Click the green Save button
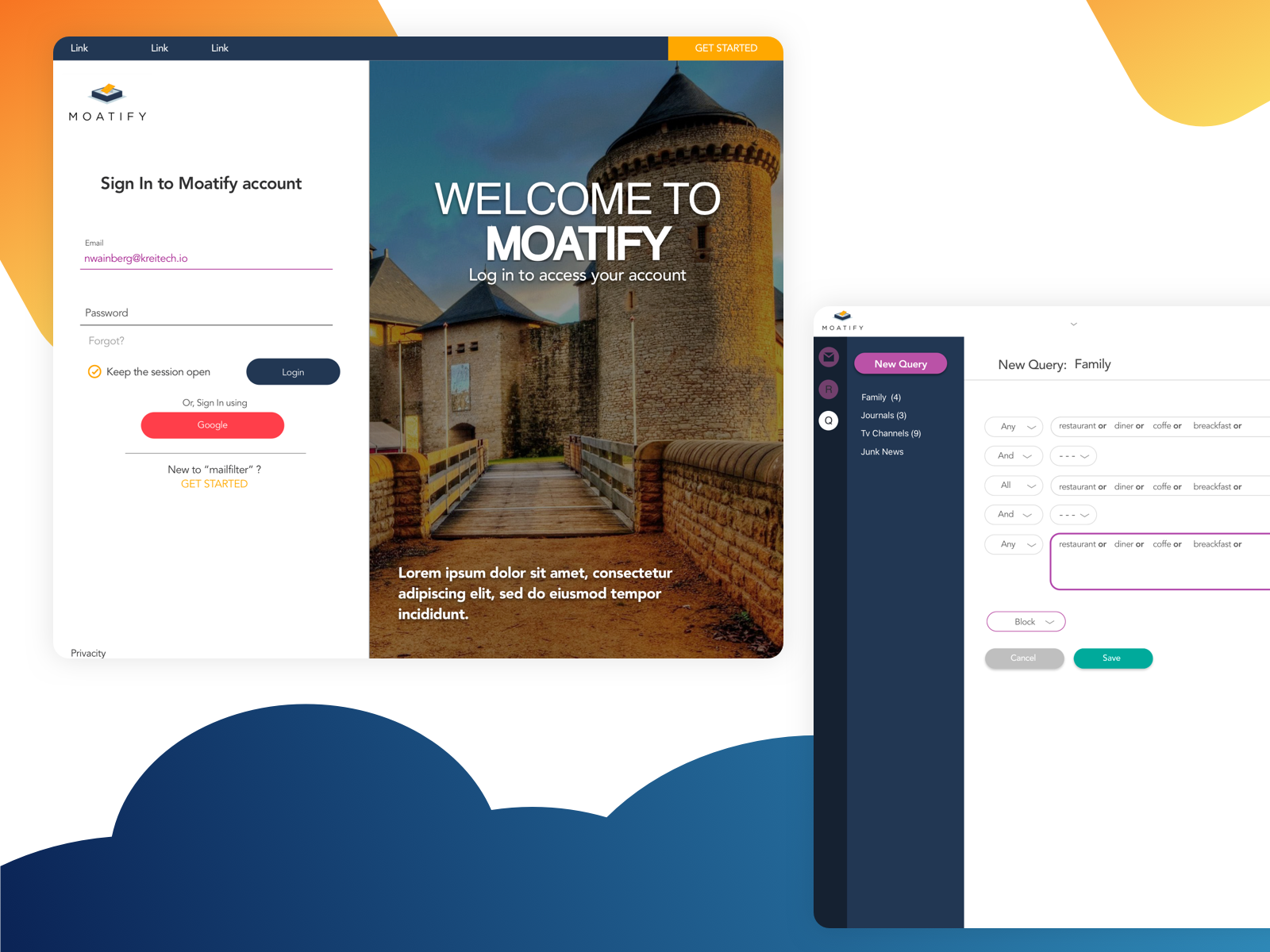Screen dimensions: 1270x952 [x=1113, y=658]
